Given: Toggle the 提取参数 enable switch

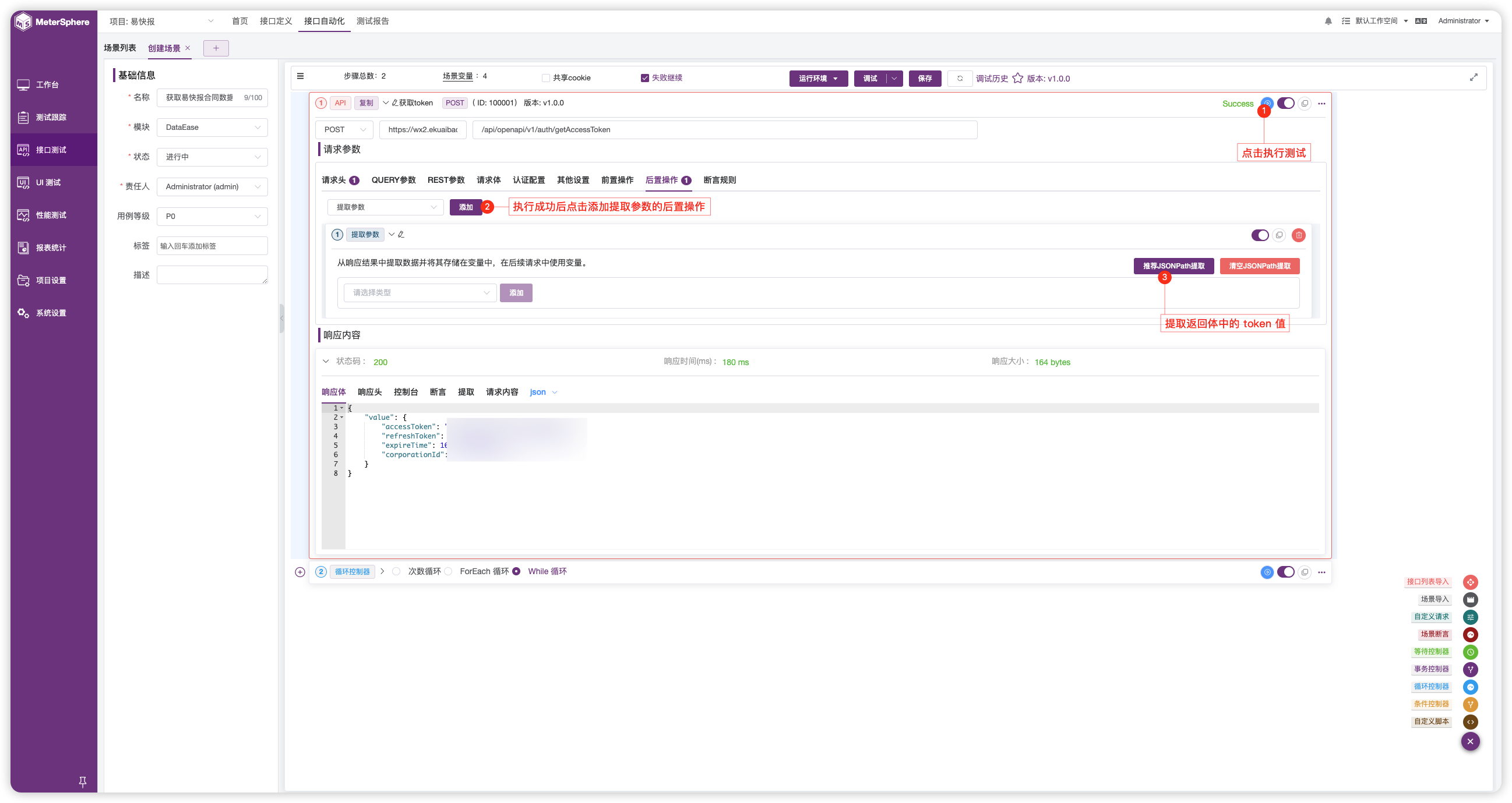Looking at the screenshot, I should 1260,235.
